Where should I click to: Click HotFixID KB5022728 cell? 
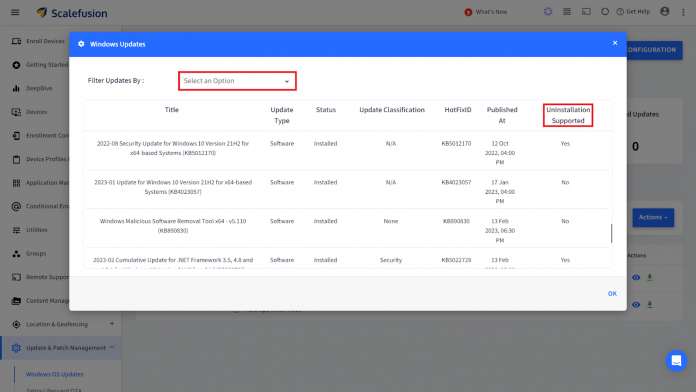(x=456, y=260)
